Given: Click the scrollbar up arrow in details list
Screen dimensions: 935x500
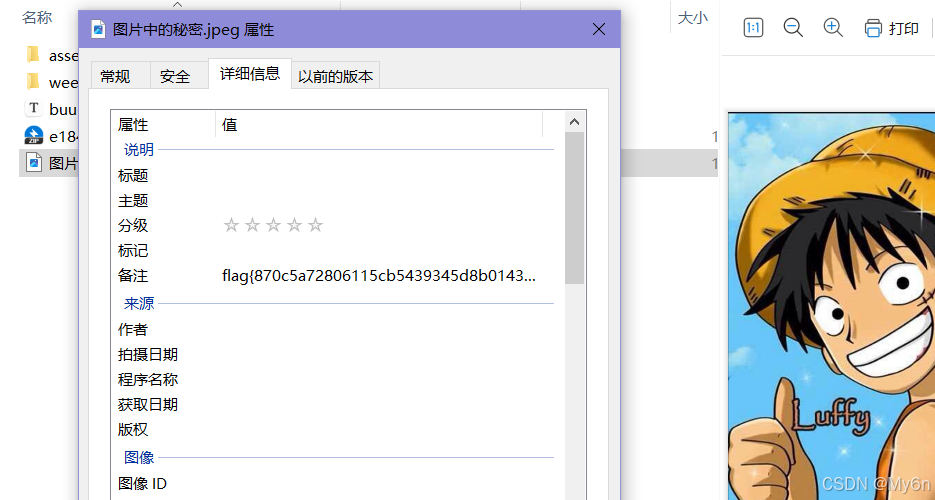Looking at the screenshot, I should [574, 122].
